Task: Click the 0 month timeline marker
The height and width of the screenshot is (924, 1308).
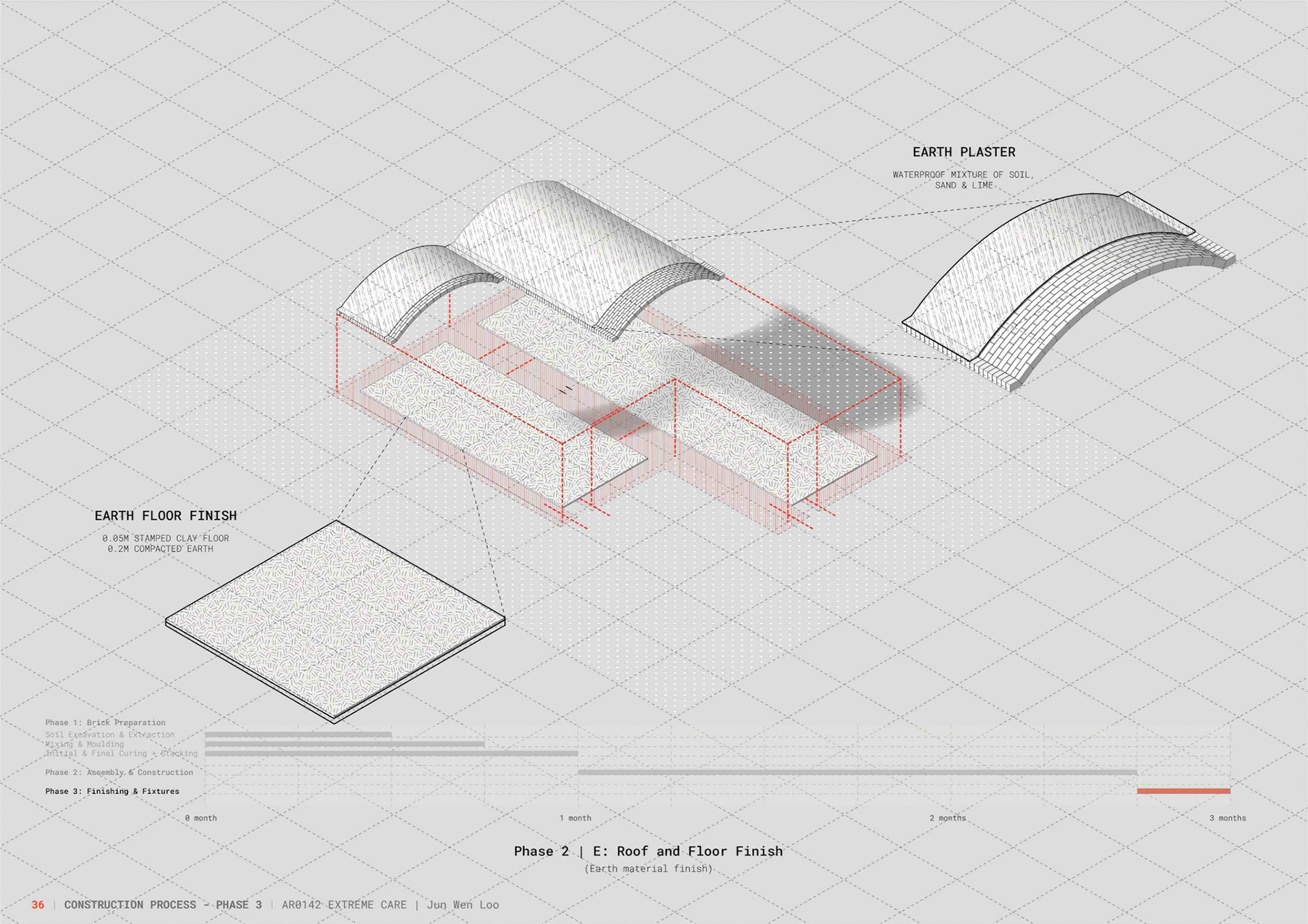Action: [201, 818]
